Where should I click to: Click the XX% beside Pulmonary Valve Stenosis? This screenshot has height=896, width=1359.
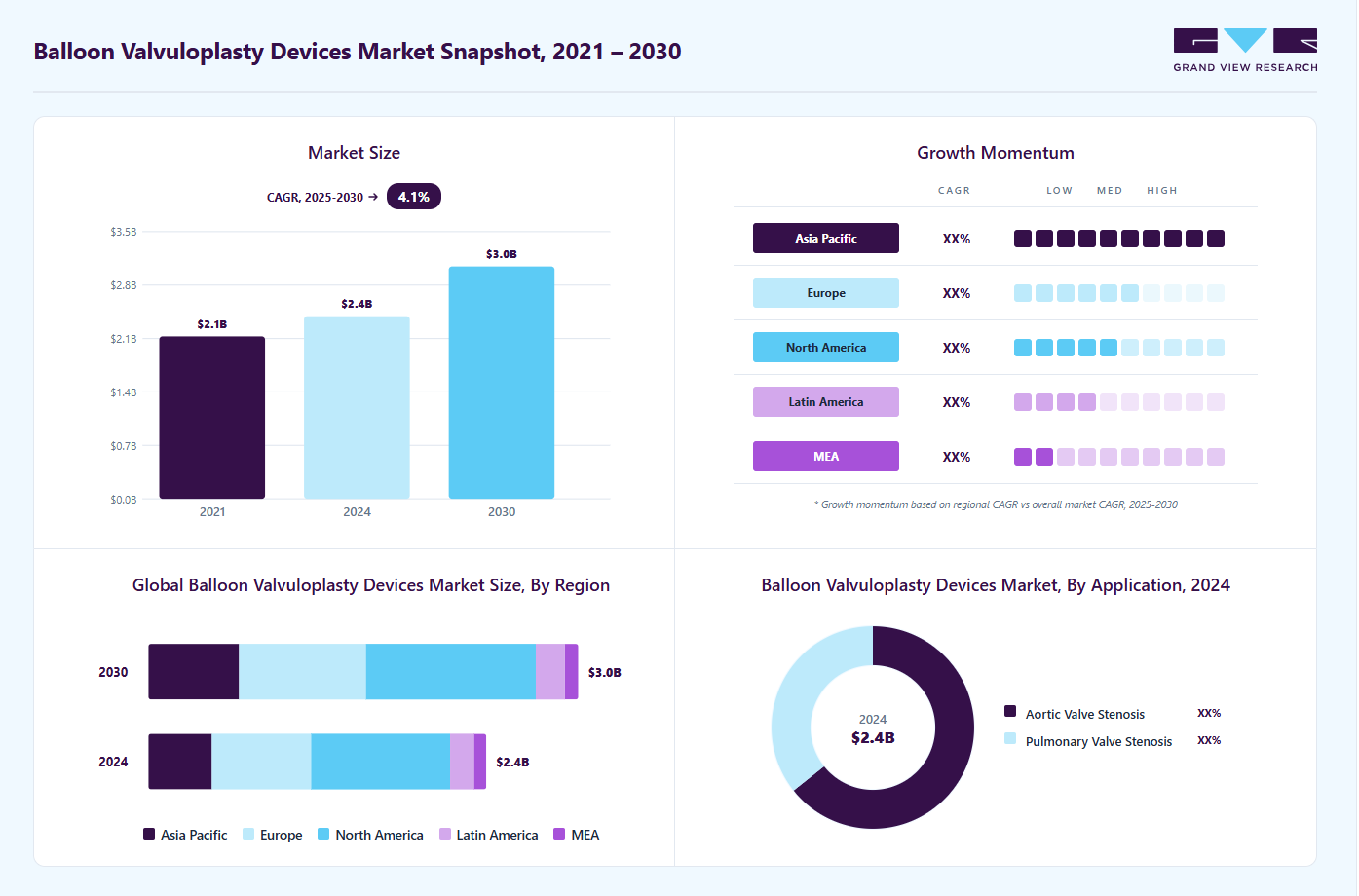click(1209, 740)
